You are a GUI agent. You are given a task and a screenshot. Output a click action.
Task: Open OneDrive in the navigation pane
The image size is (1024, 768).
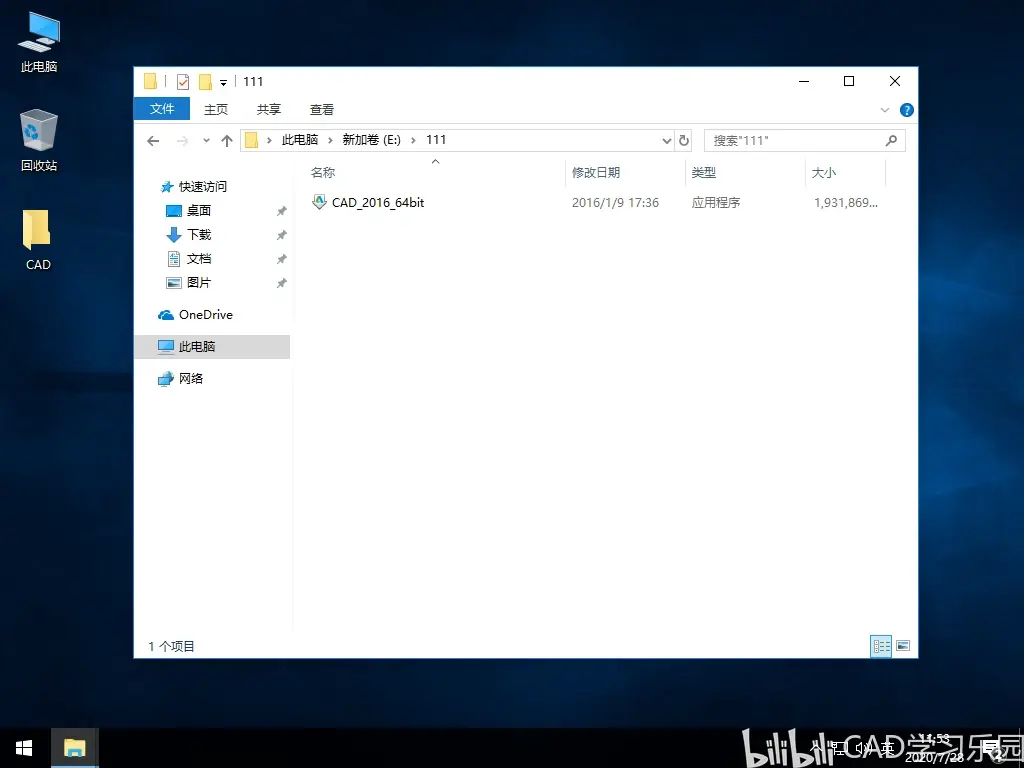pyautogui.click(x=205, y=315)
